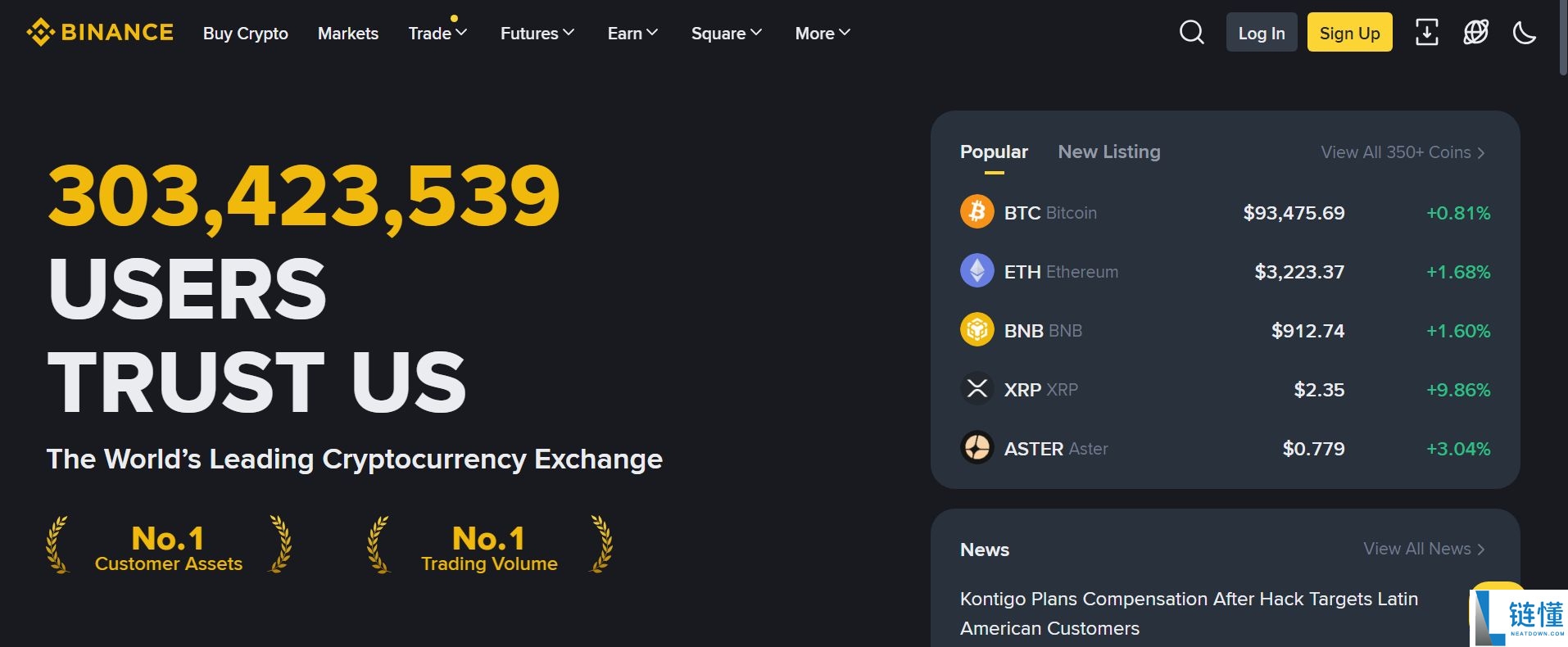Expand the Futures dropdown menu
This screenshot has width=1568, height=647.
pos(537,33)
